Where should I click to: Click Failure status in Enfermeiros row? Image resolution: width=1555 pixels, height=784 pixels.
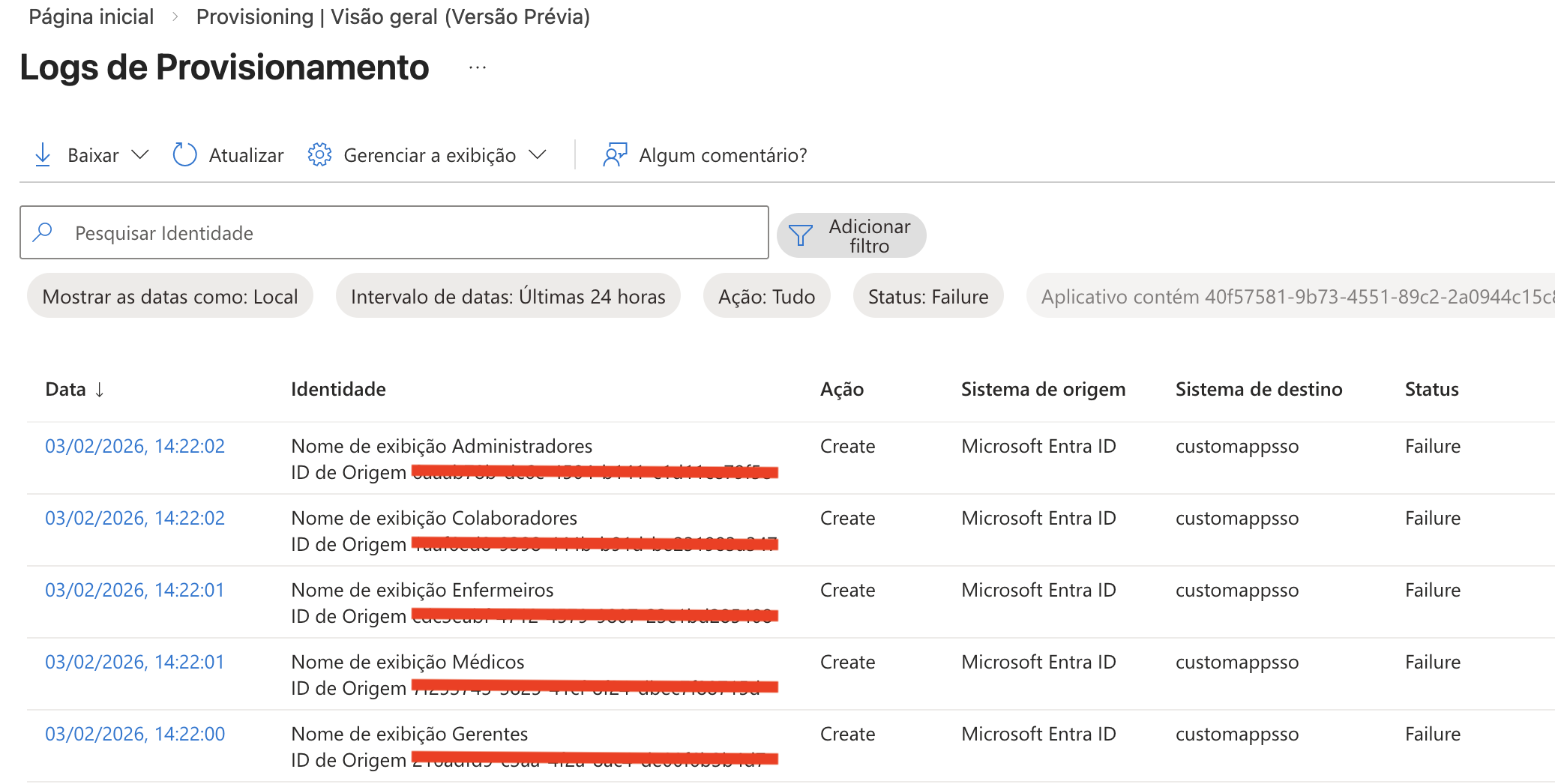tap(1433, 590)
